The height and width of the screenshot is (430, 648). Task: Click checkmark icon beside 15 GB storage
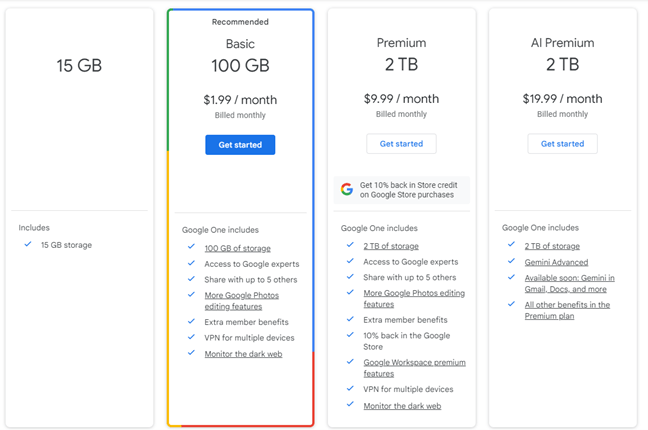pyautogui.click(x=28, y=245)
